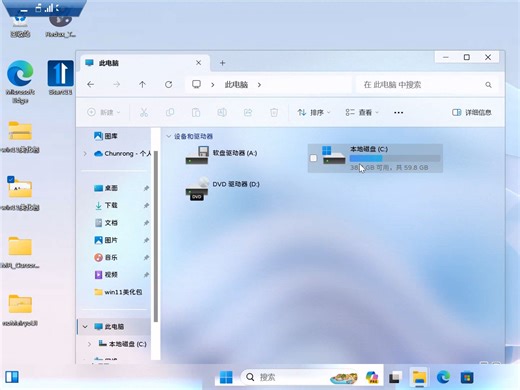520x390 pixels.
Task: Click 此电脑 in the address path
Action: 236,85
